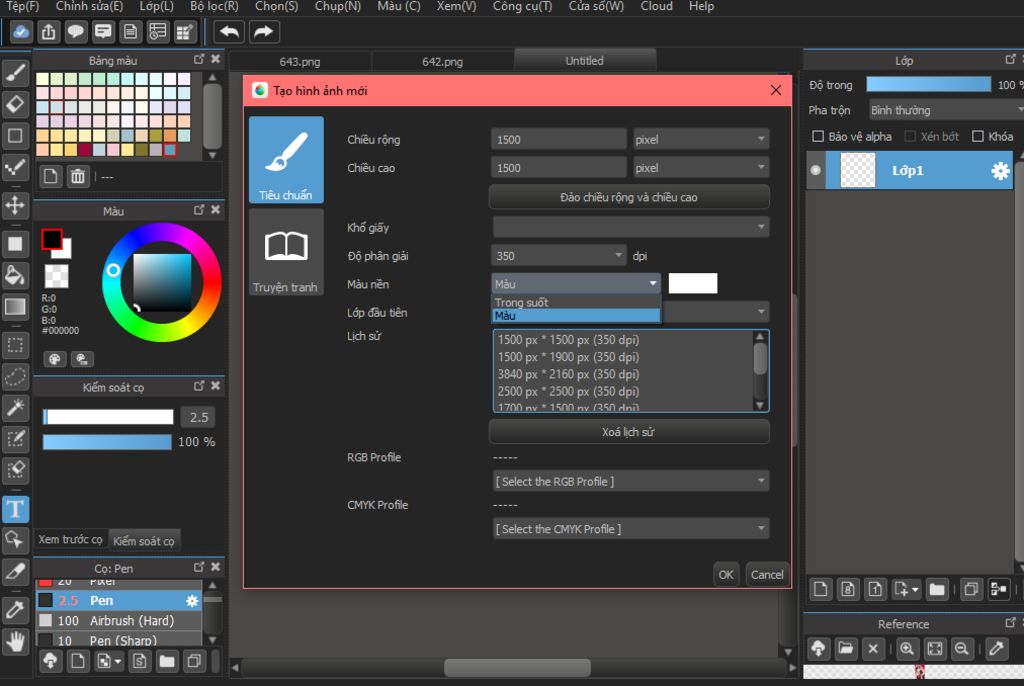Open the Select the CMYK Profile dropdown

pyautogui.click(x=631, y=529)
